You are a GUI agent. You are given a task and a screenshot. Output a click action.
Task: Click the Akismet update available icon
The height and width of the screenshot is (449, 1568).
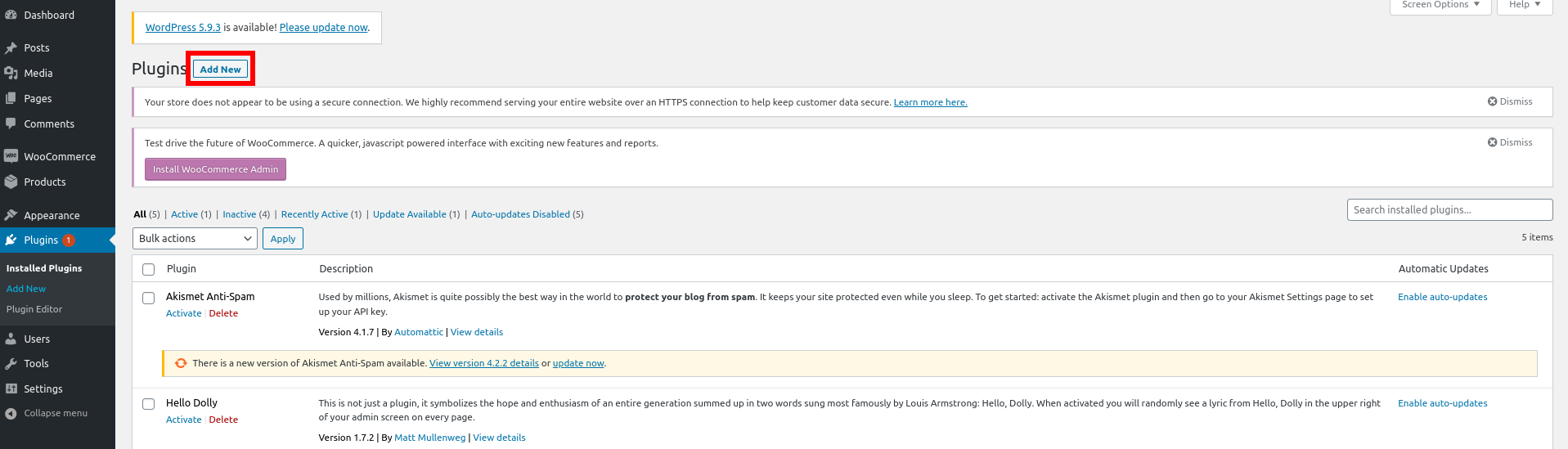(181, 363)
